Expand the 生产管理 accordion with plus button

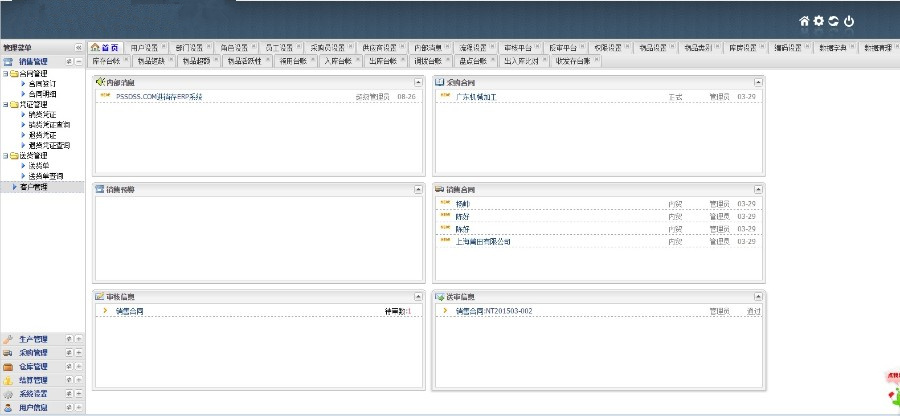pyautogui.click(x=79, y=339)
